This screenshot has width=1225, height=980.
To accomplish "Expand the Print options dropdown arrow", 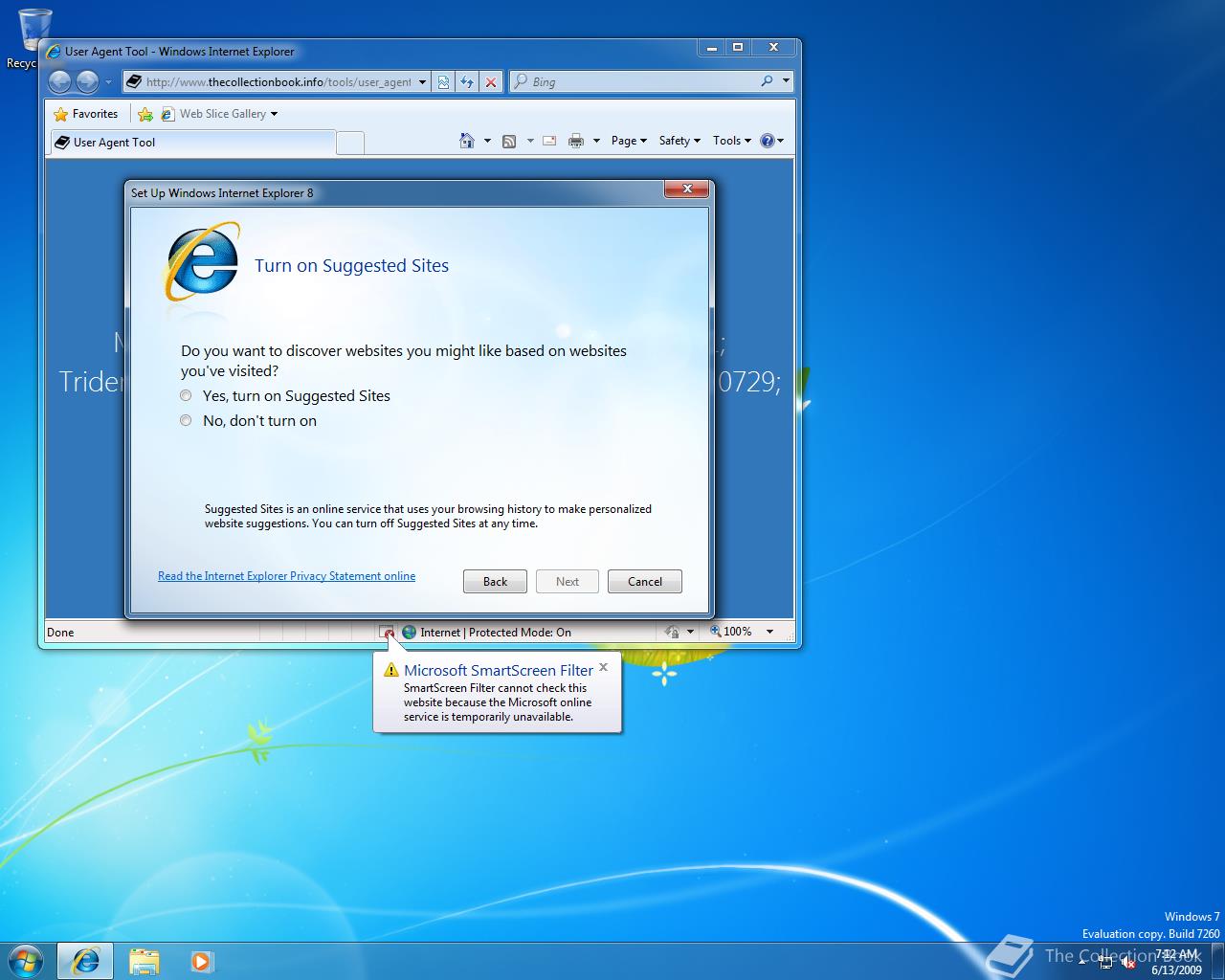I will click(x=596, y=141).
